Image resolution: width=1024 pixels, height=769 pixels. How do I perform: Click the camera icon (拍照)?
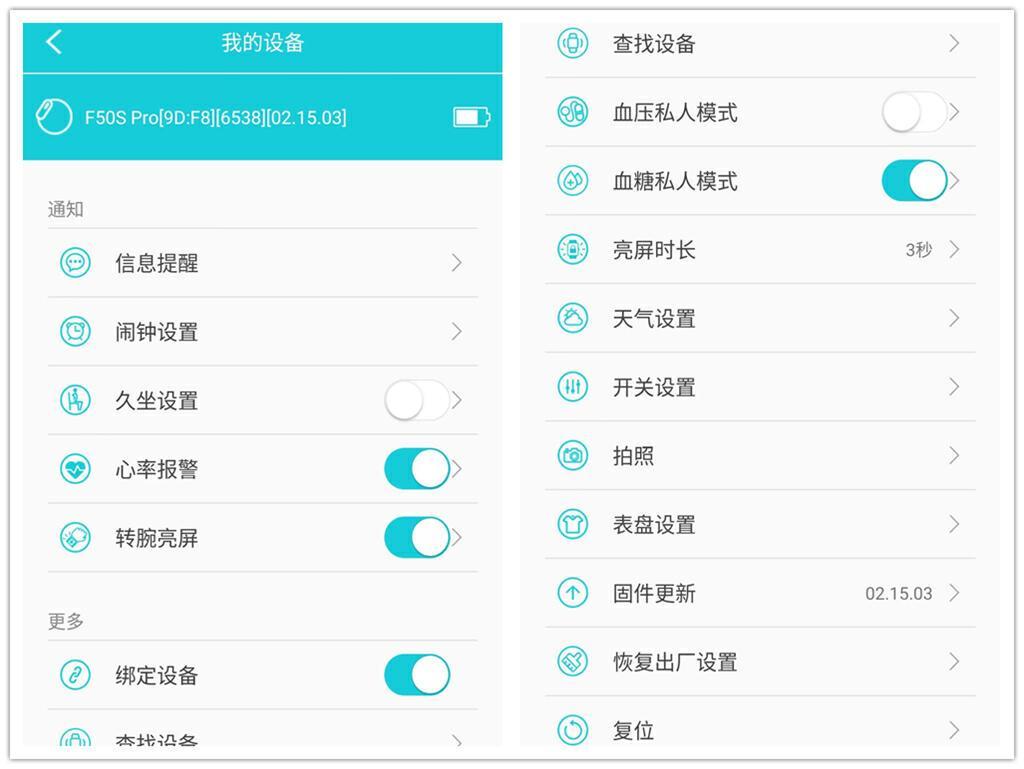pyautogui.click(x=572, y=456)
